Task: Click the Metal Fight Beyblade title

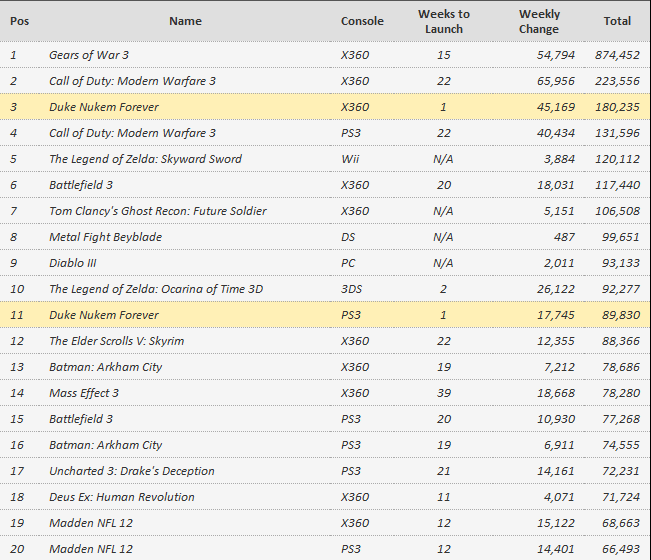Action: (105, 237)
